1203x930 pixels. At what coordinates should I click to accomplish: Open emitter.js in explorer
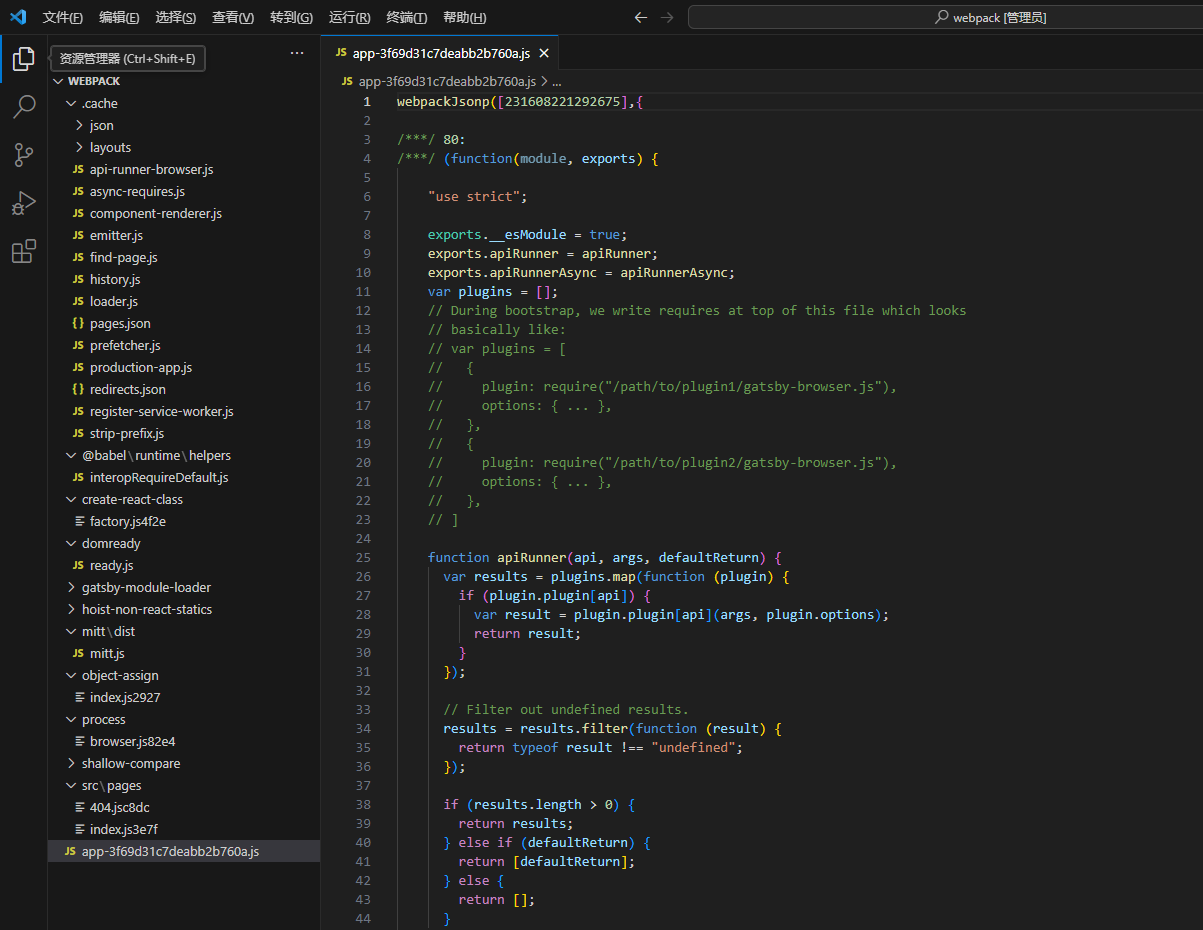pos(184,235)
